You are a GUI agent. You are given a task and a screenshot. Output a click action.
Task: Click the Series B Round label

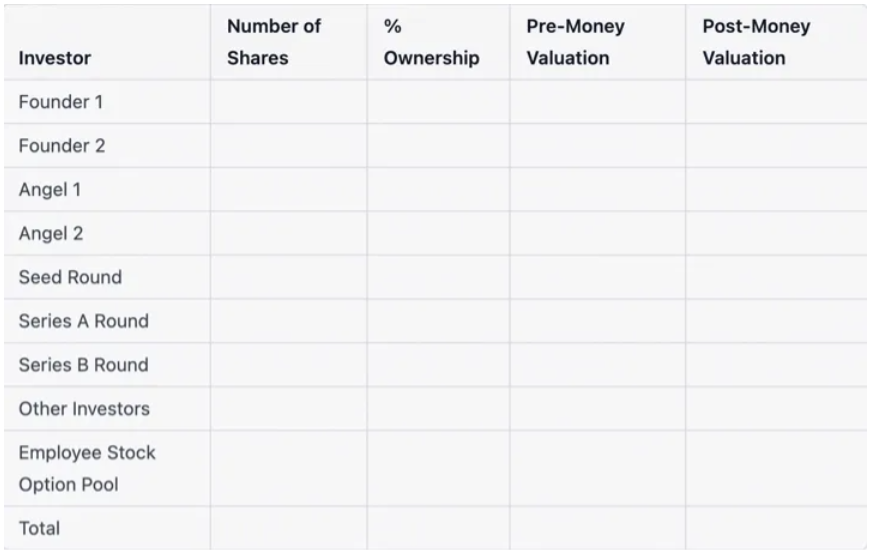83,365
